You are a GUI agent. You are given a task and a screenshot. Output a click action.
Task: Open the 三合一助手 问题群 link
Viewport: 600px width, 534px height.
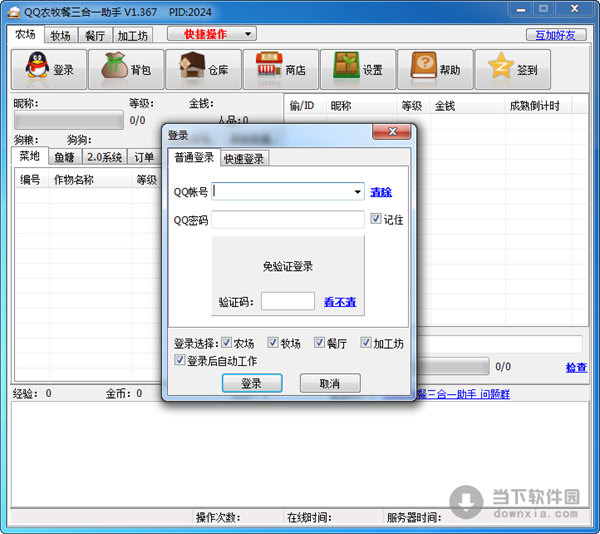tap(463, 394)
